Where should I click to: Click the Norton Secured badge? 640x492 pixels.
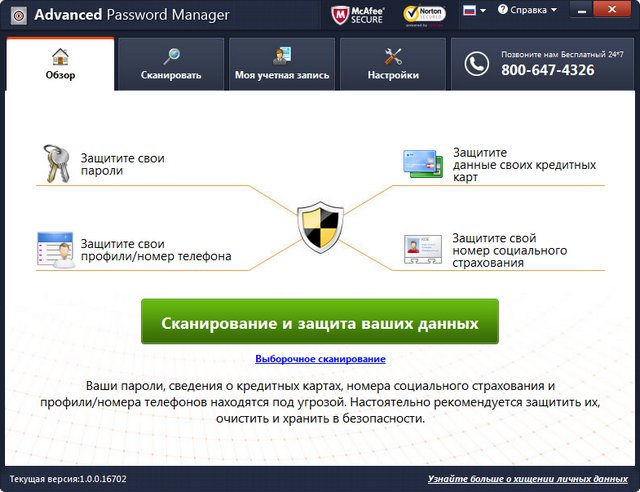coord(422,14)
